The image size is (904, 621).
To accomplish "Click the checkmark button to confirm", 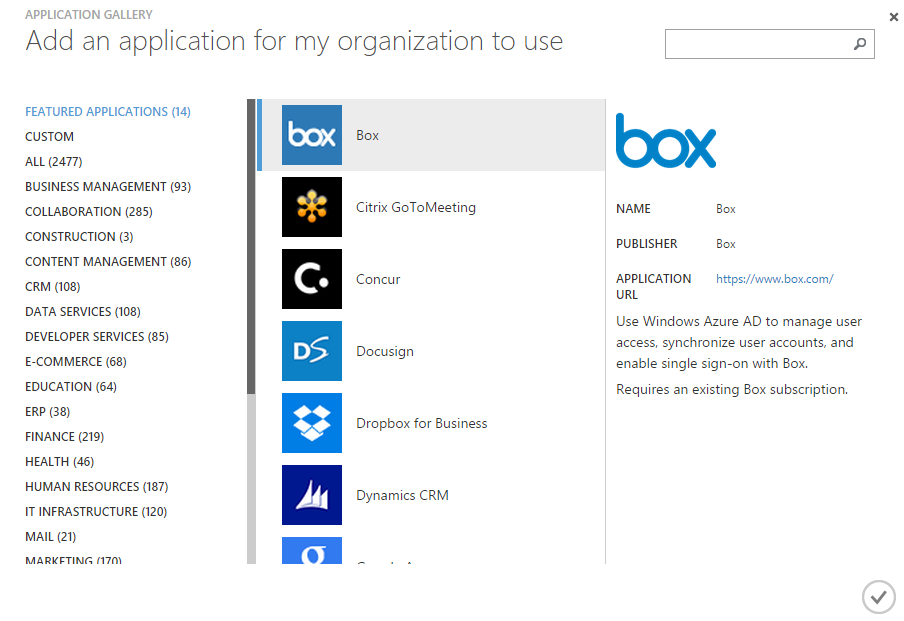I will click(x=878, y=597).
